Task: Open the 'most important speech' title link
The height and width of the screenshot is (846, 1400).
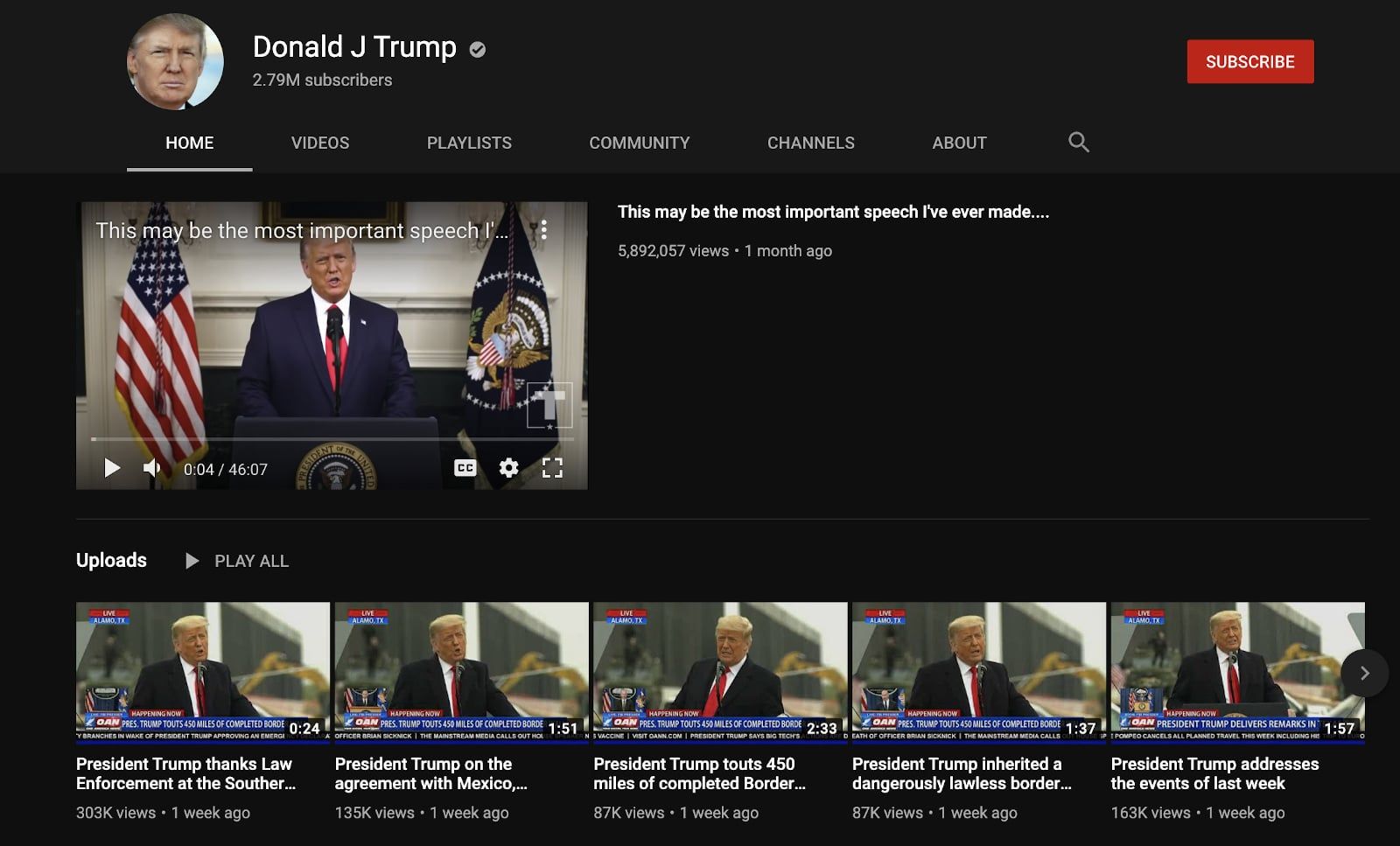Action: pyautogui.click(x=832, y=212)
